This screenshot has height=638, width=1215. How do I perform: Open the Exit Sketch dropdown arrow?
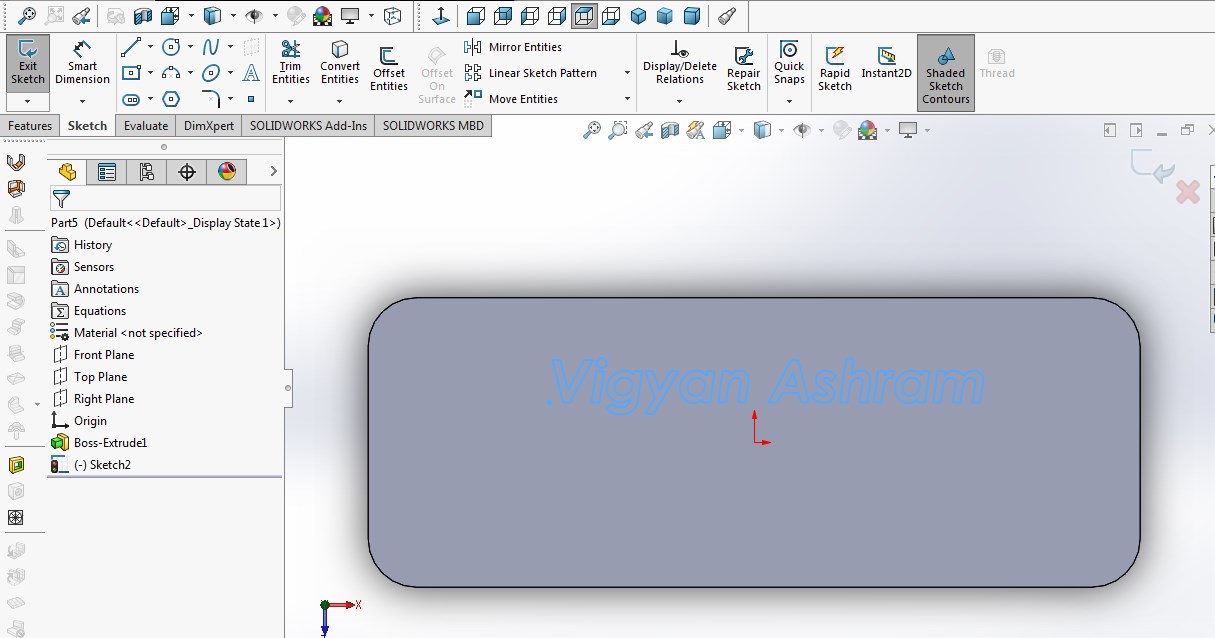(27, 102)
